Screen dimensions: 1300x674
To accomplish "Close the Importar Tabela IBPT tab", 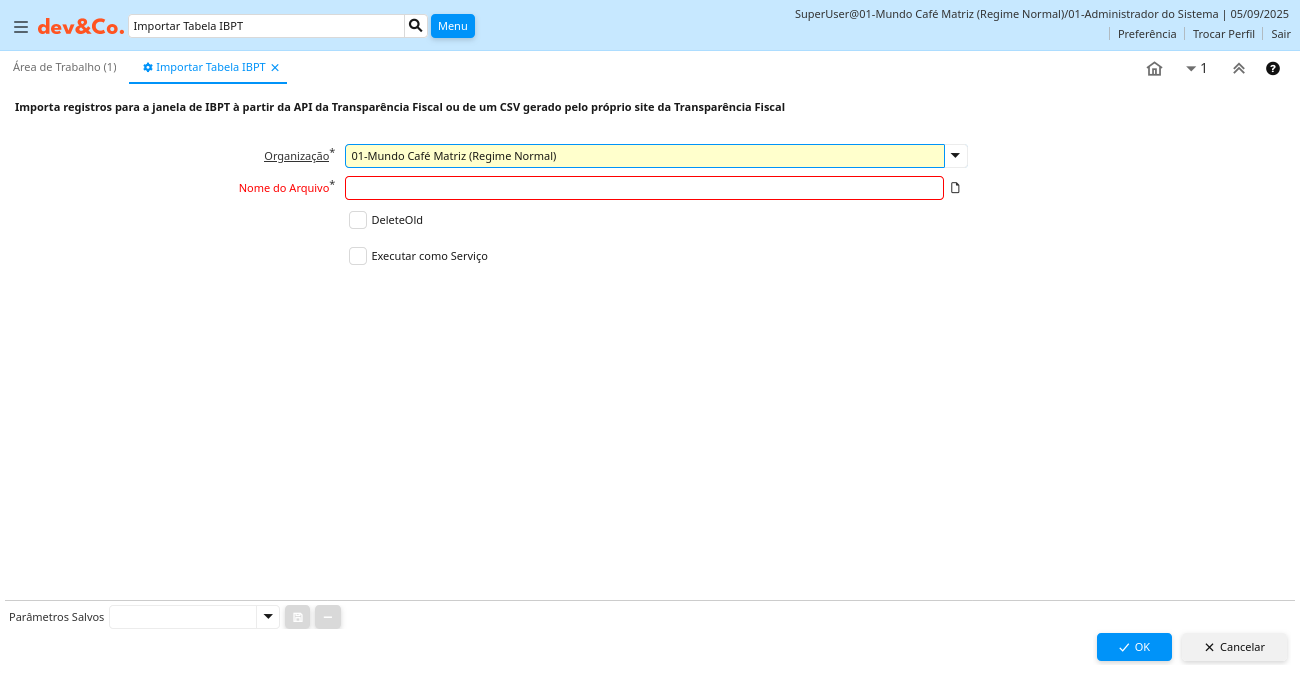I will (x=275, y=68).
